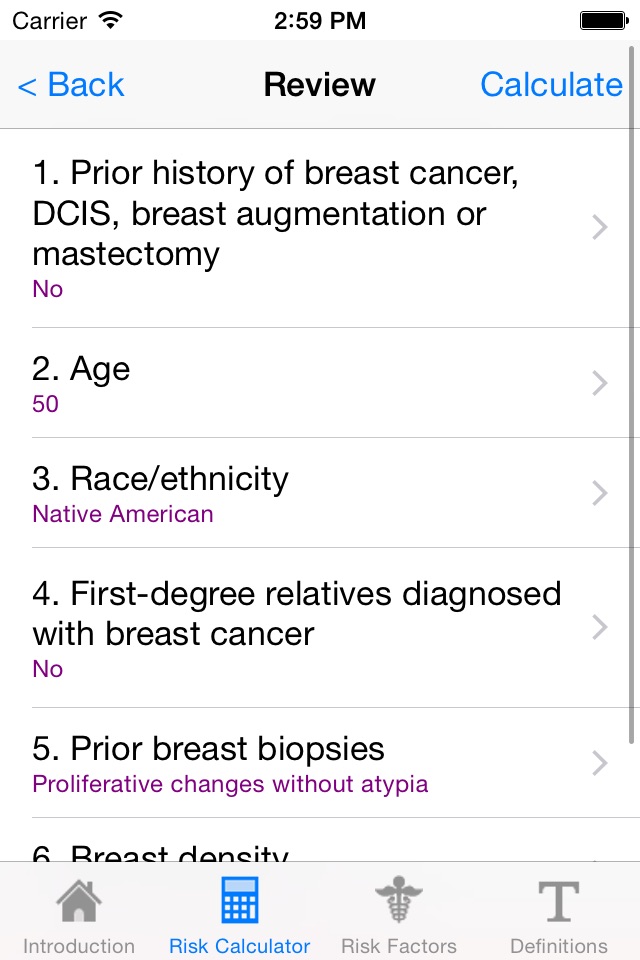The width and height of the screenshot is (640, 960).
Task: Expand chevron for prior history question
Action: click(x=600, y=228)
